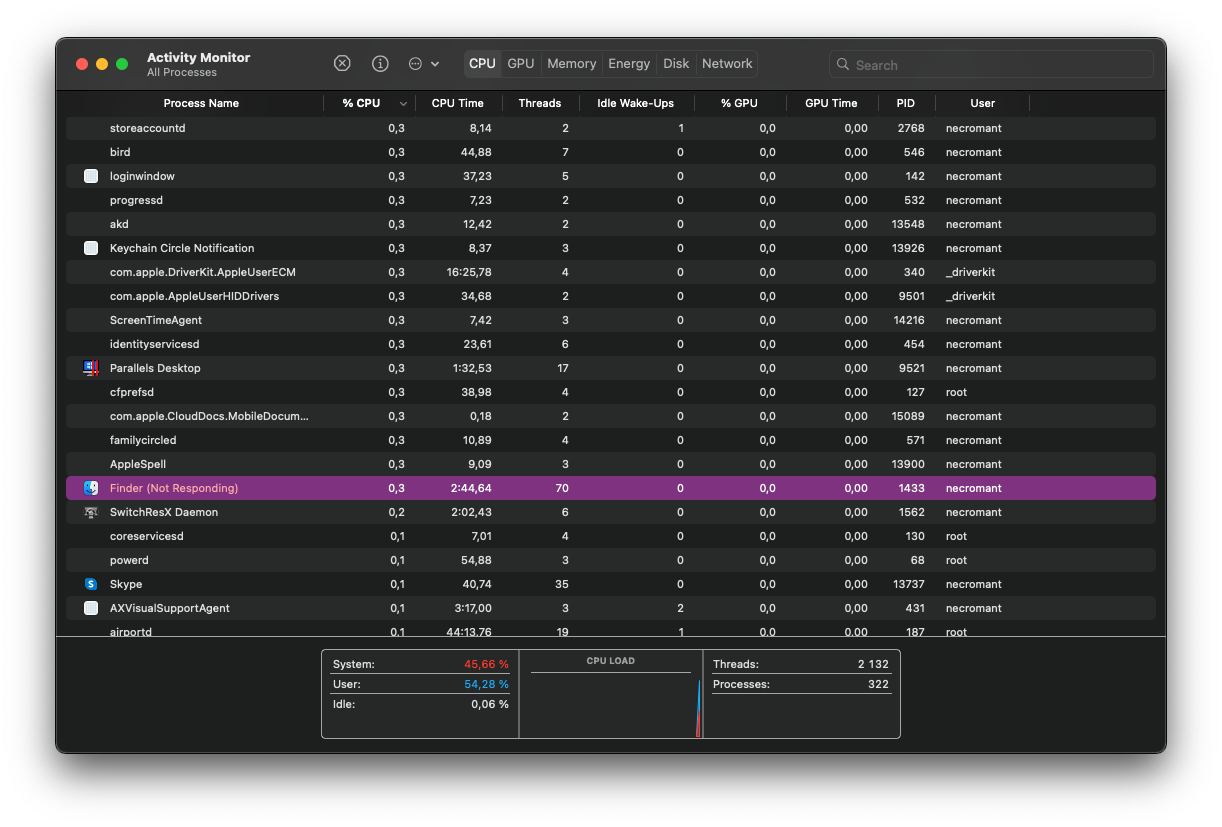The image size is (1222, 827).
Task: Switch to the Network tab
Action: pos(727,63)
